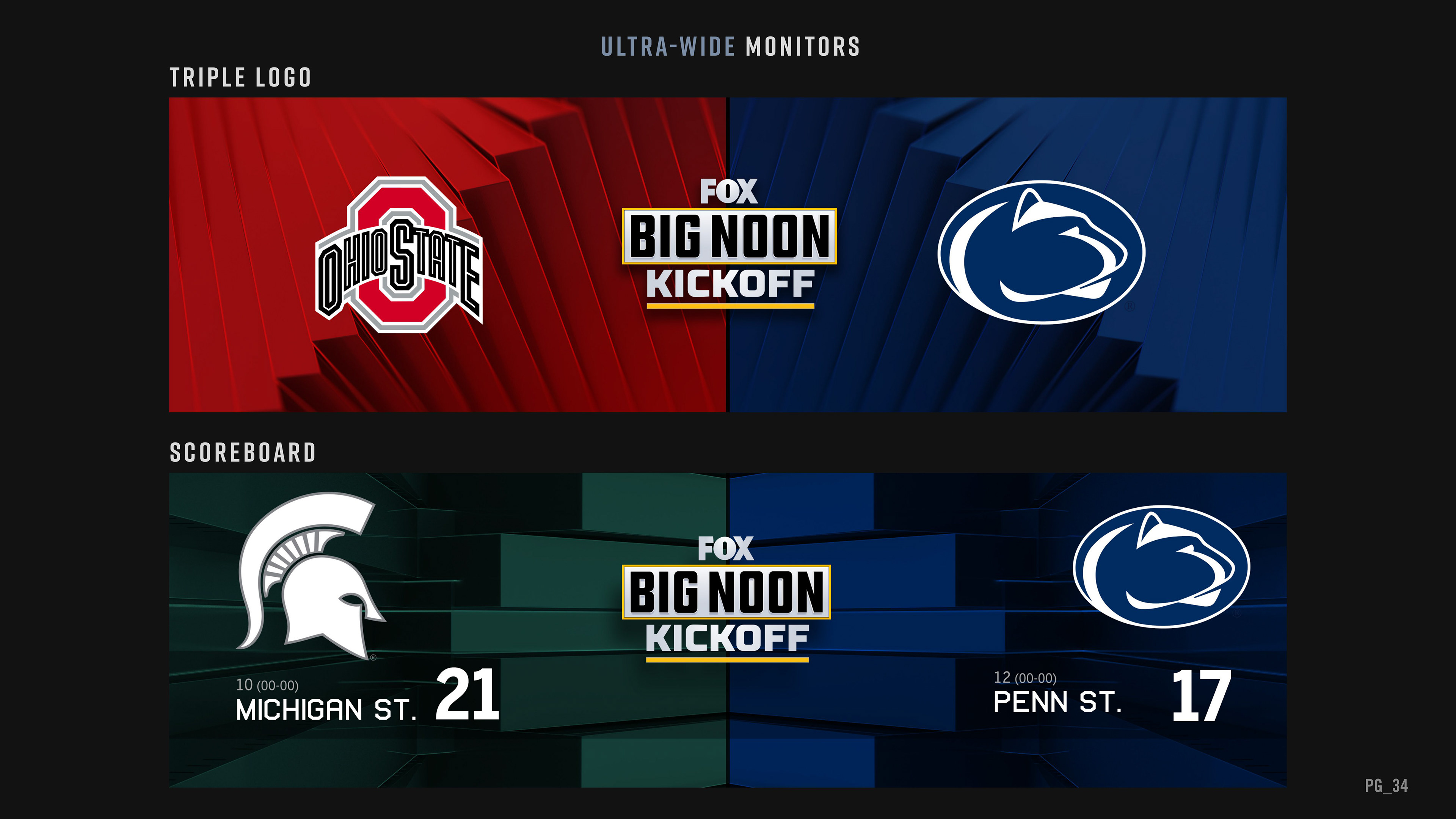
Task: Click the Penn St. team name
Action: click(1057, 703)
